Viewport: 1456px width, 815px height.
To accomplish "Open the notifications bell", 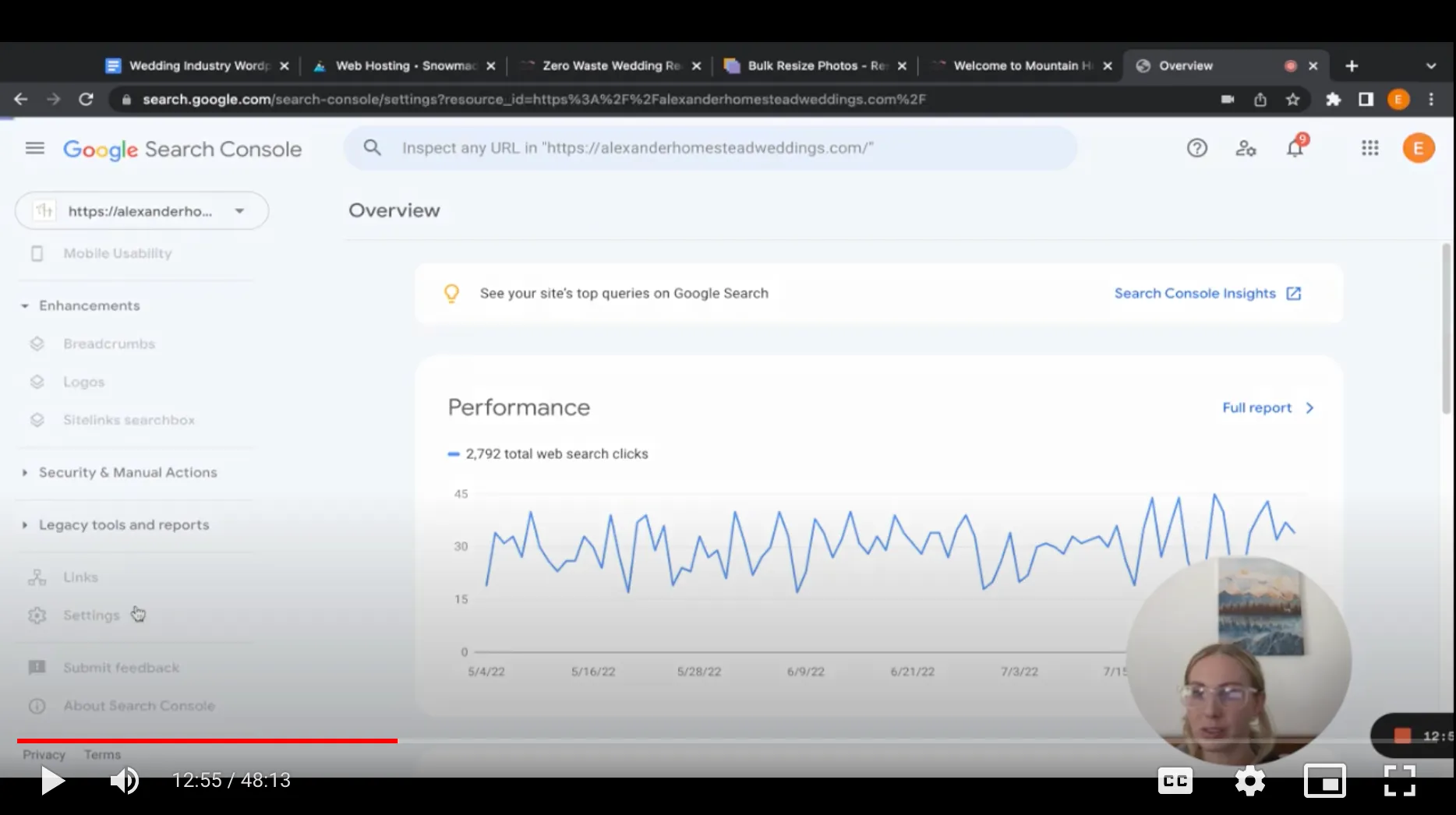I will pos(1295,147).
